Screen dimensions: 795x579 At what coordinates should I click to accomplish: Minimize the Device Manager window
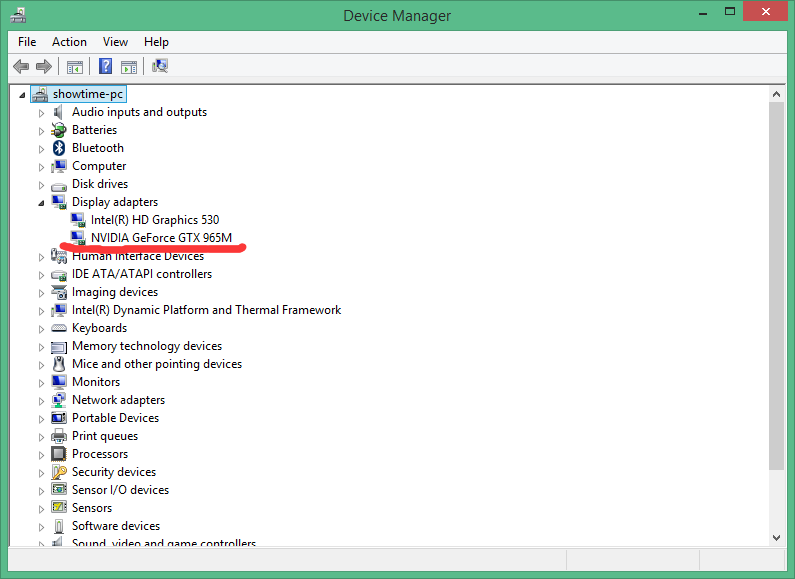703,13
